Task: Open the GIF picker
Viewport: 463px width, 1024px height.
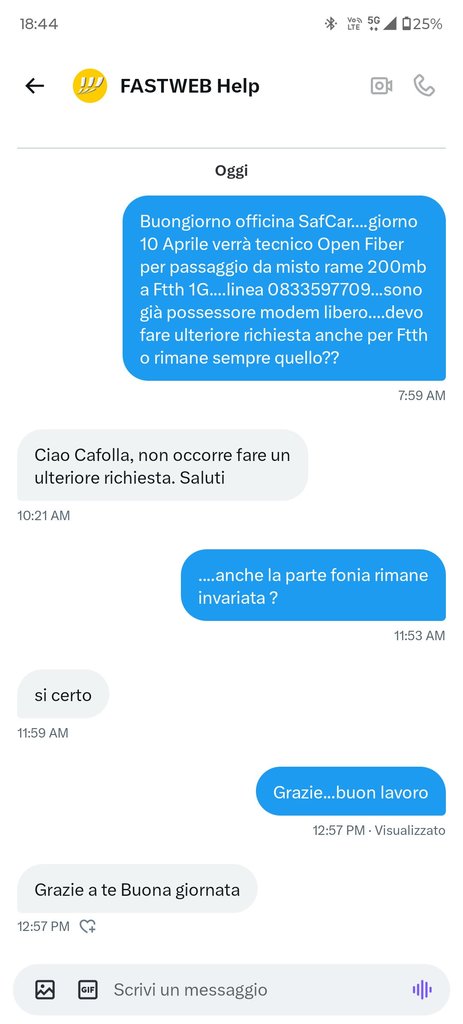Action: (88, 989)
